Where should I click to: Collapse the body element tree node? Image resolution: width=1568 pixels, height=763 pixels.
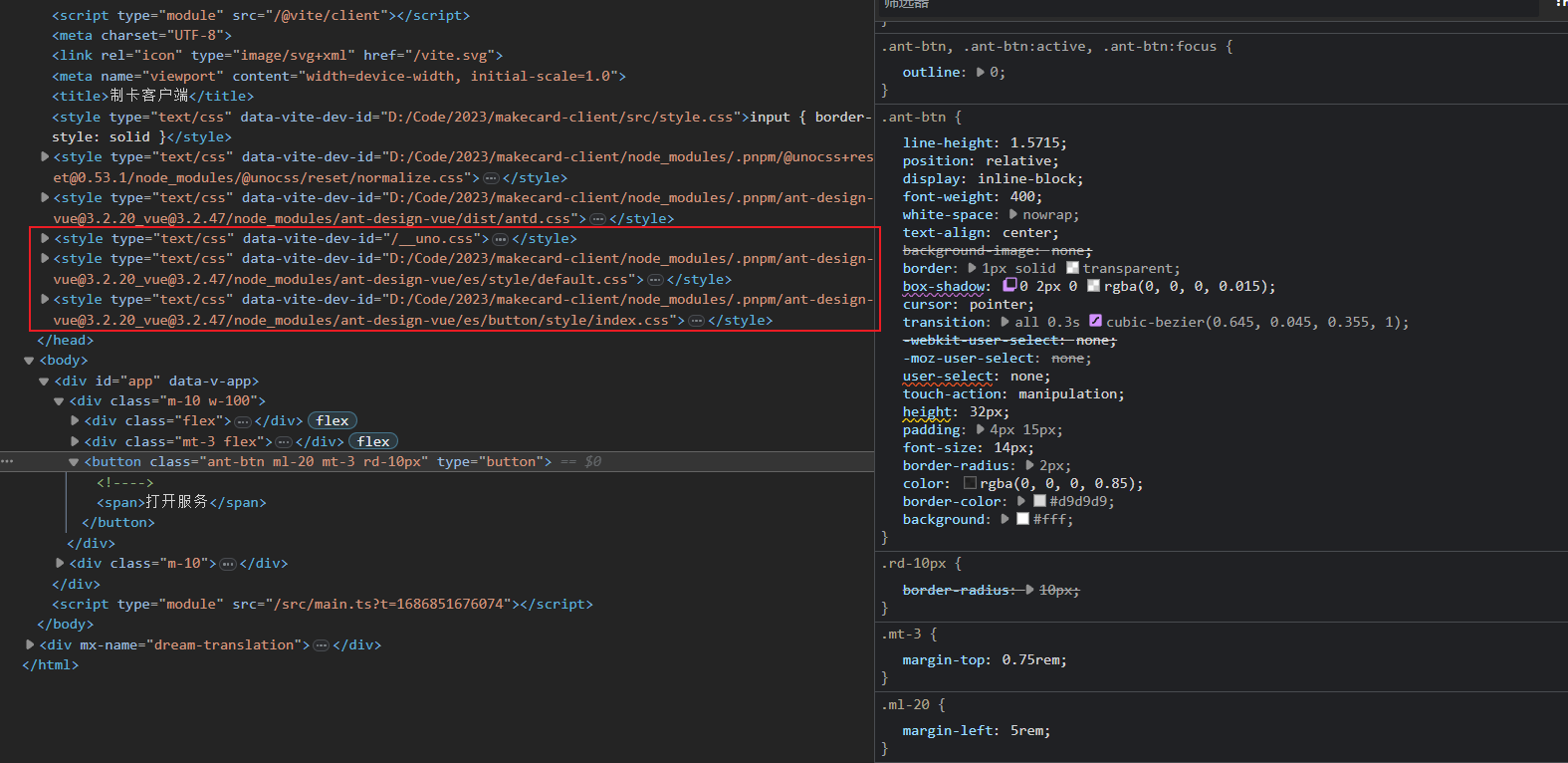[x=29, y=361]
